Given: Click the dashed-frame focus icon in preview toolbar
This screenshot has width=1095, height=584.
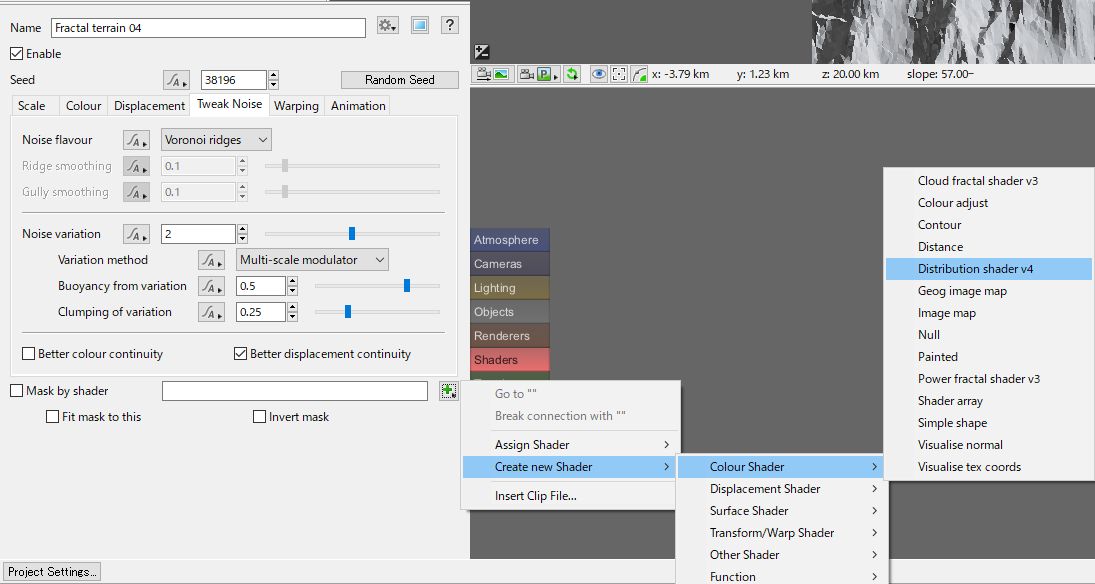Looking at the screenshot, I should point(619,74).
